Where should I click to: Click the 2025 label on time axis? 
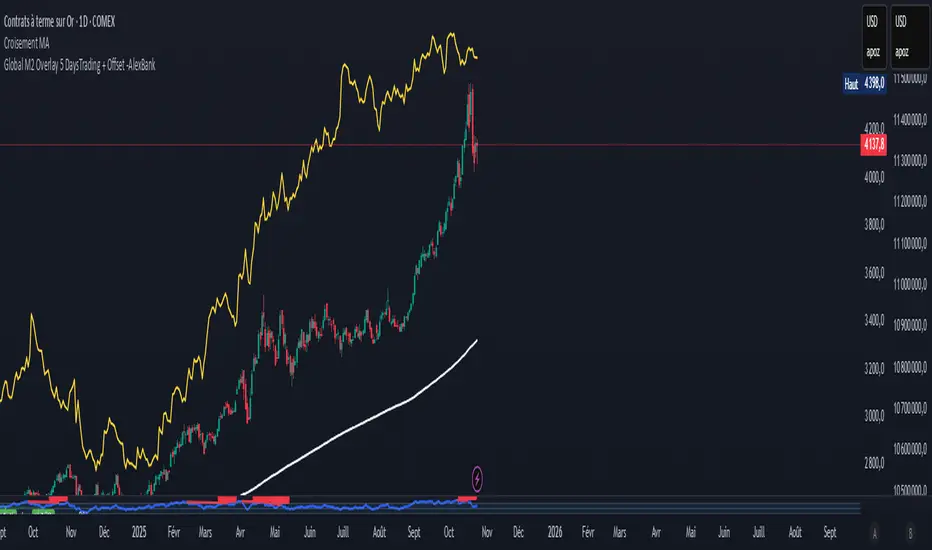coord(138,532)
